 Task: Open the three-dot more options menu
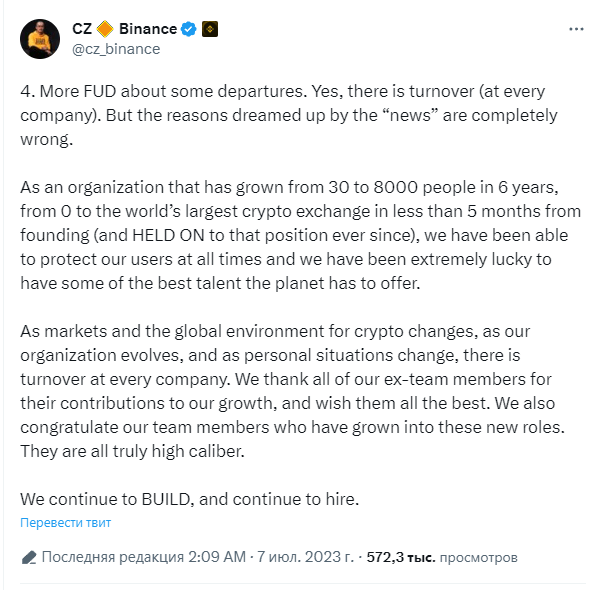(x=576, y=29)
